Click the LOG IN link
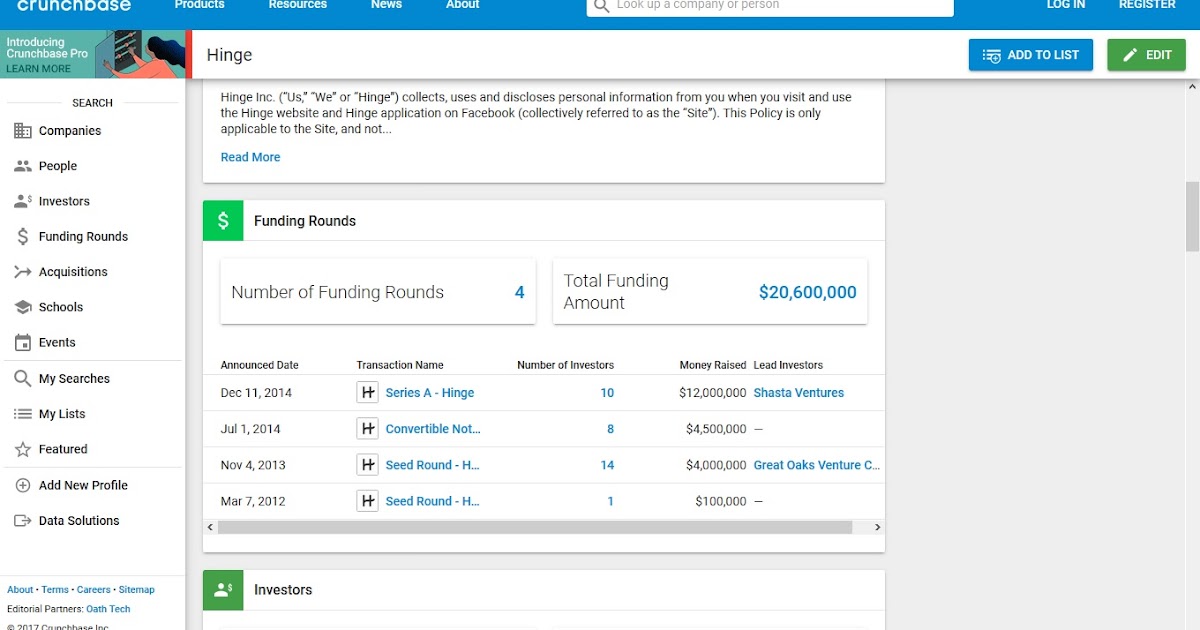 1066,5
